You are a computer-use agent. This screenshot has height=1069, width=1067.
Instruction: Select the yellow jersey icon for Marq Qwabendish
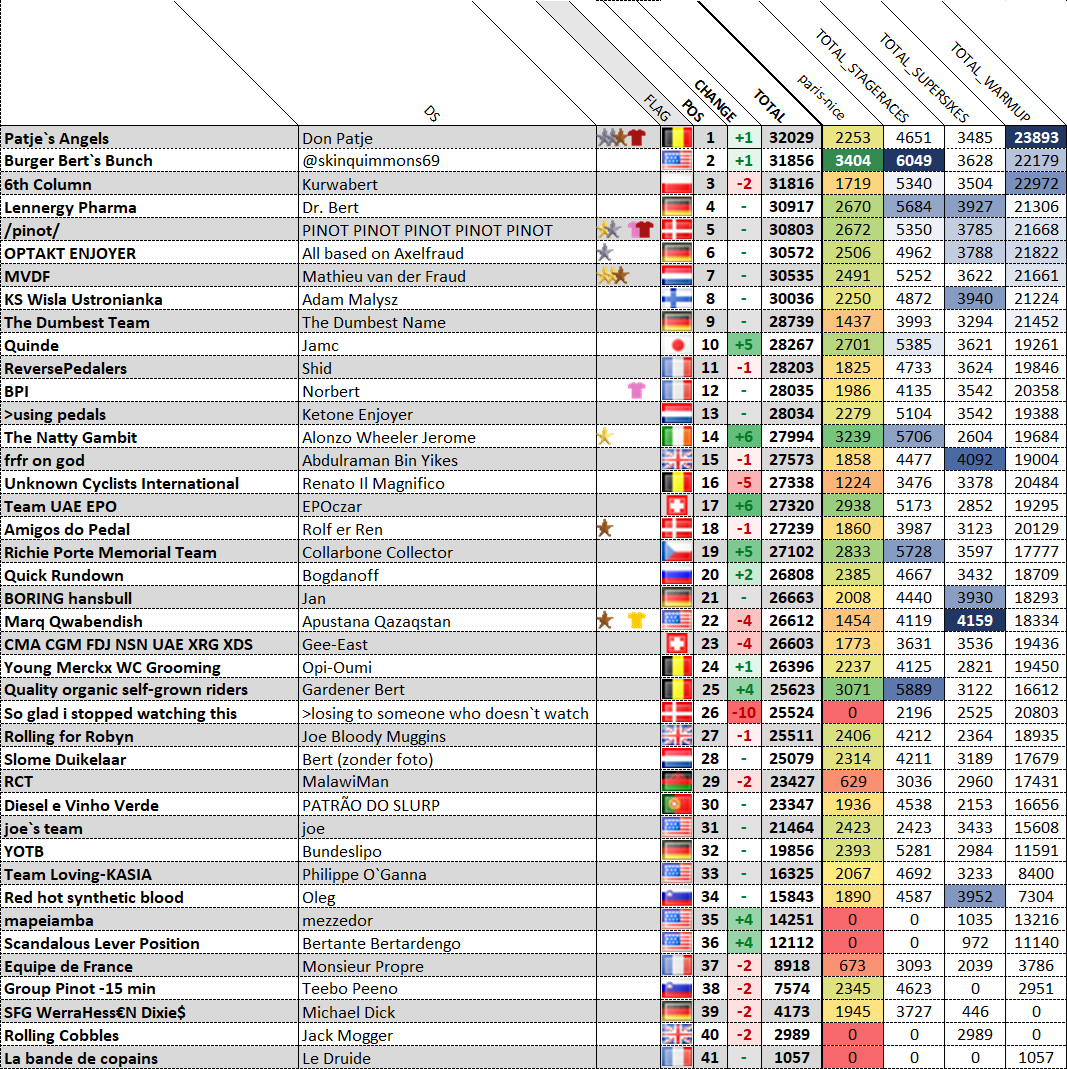[637, 621]
